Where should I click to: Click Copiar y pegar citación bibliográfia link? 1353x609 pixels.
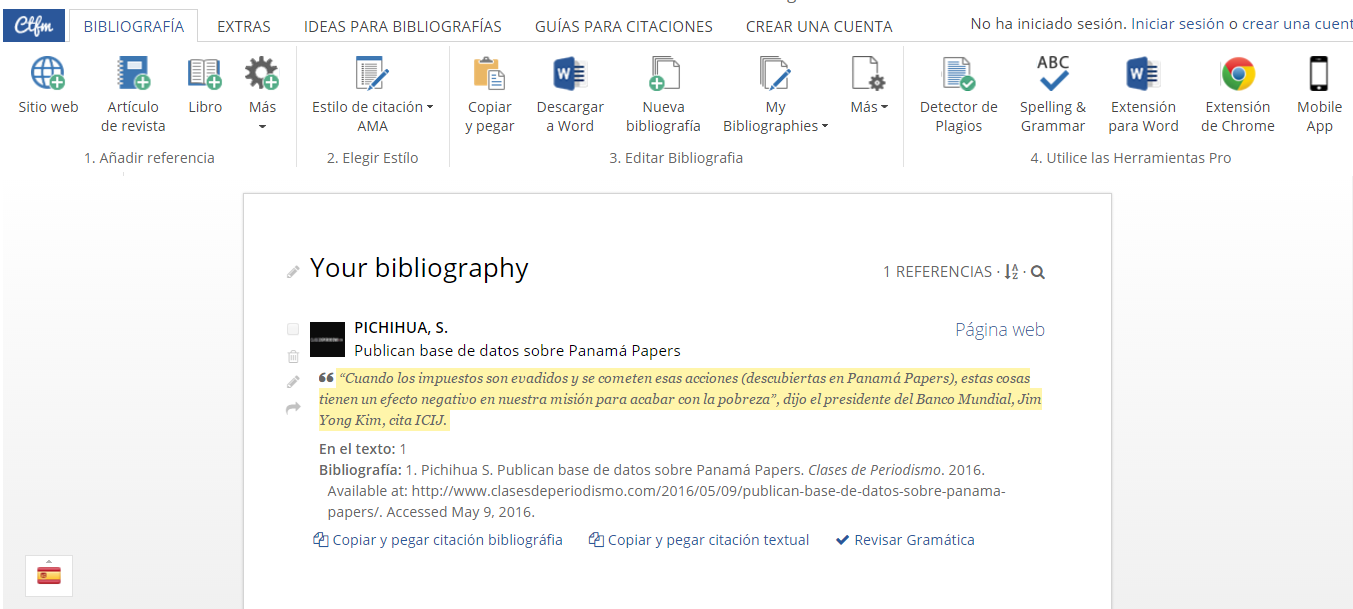point(438,540)
